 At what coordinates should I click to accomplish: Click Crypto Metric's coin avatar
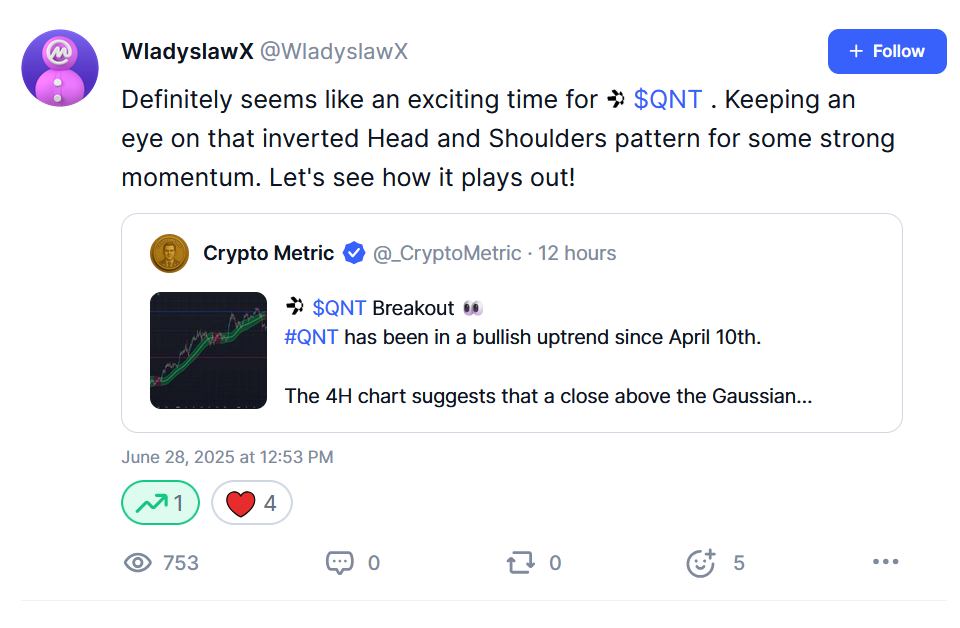pyautogui.click(x=169, y=253)
